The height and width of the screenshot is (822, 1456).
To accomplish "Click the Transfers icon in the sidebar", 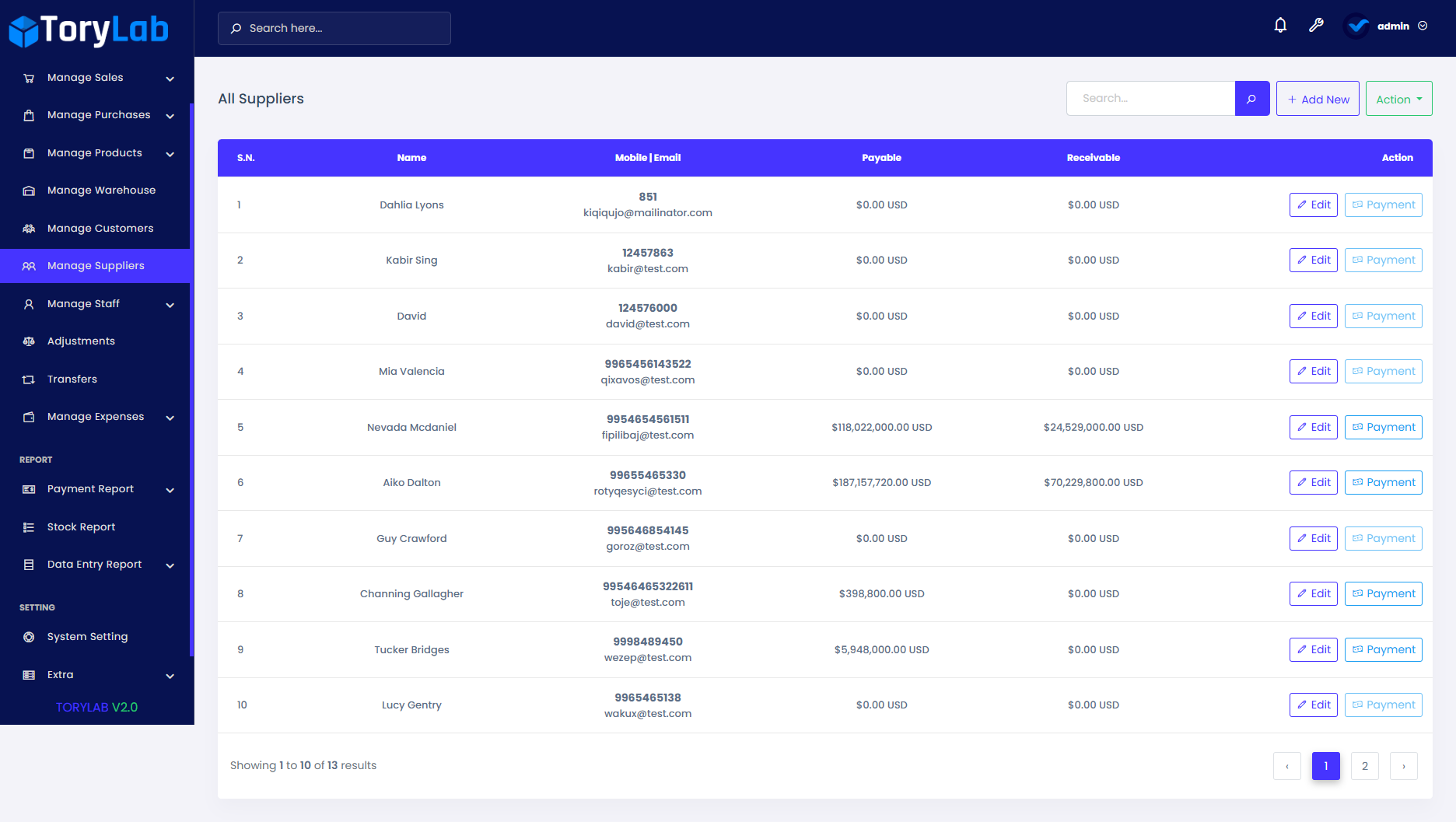I will [x=29, y=379].
